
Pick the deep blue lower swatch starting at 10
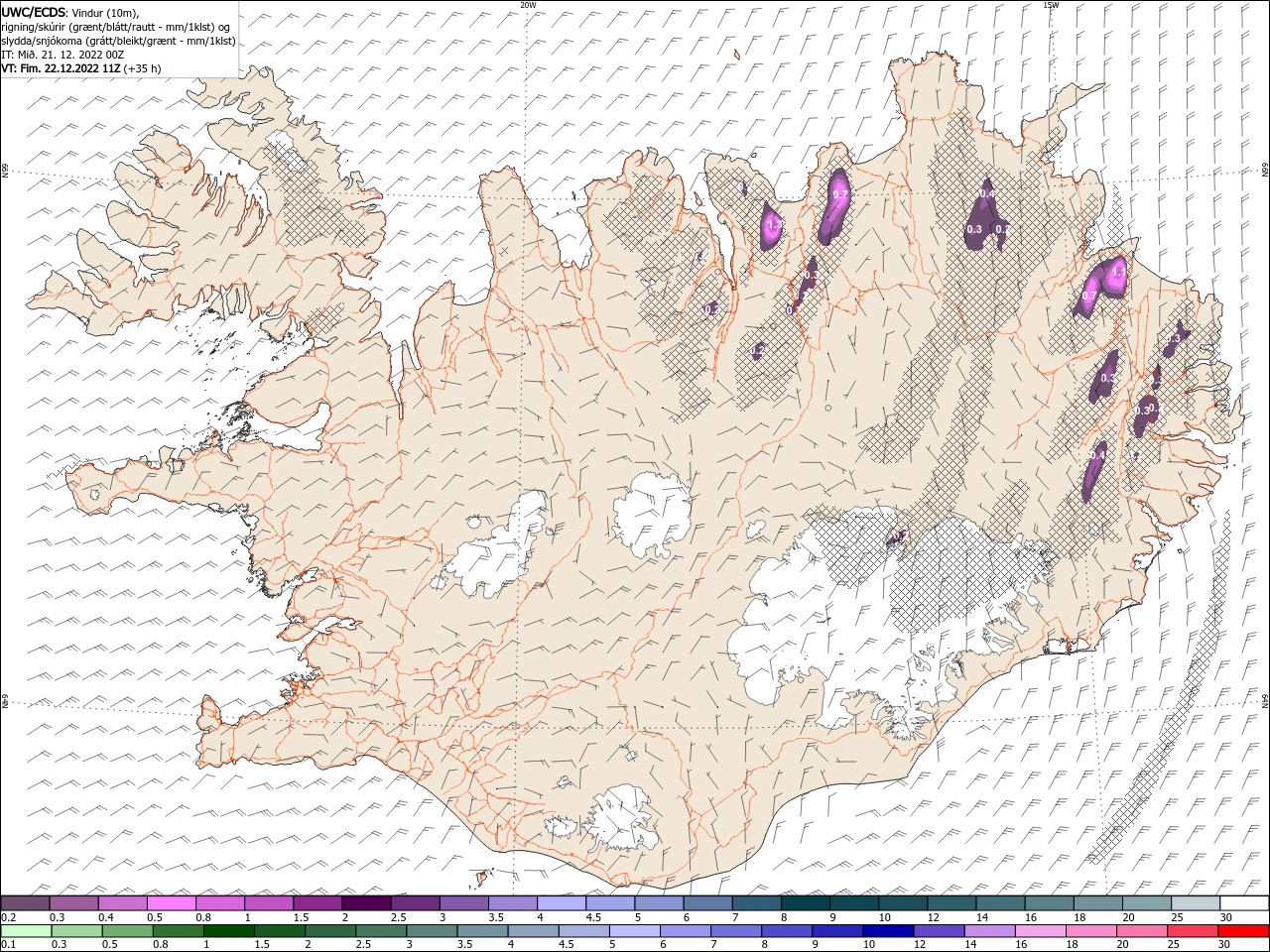pyautogui.click(x=888, y=931)
